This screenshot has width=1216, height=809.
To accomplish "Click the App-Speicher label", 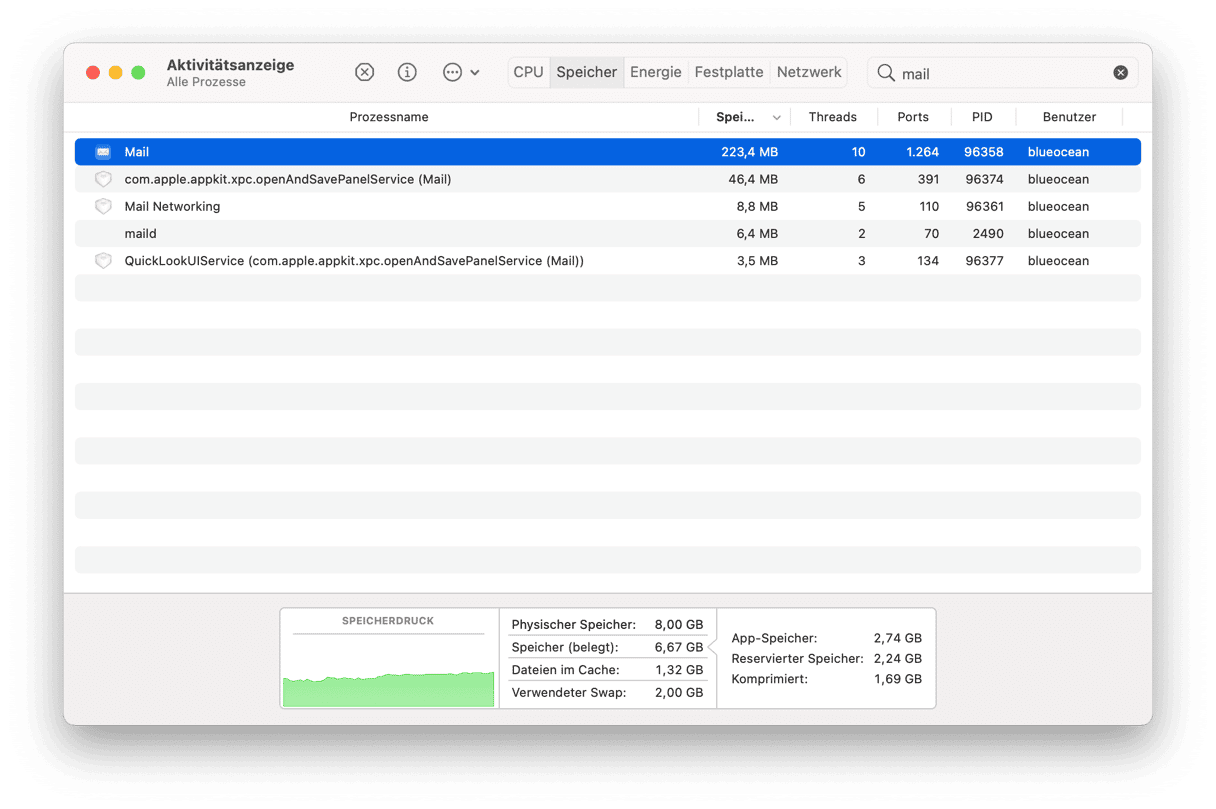I will (x=774, y=638).
